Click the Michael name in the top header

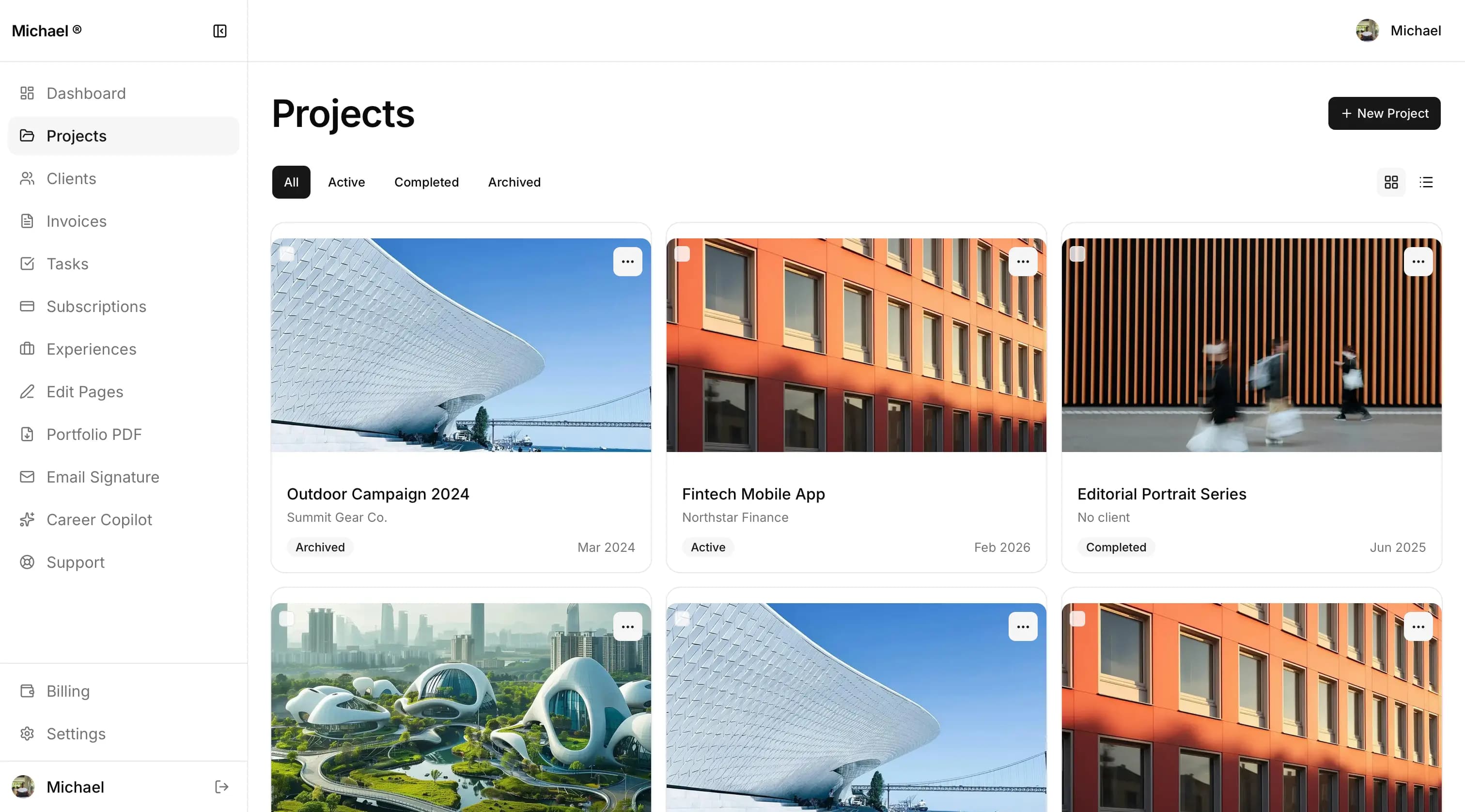1416,31
